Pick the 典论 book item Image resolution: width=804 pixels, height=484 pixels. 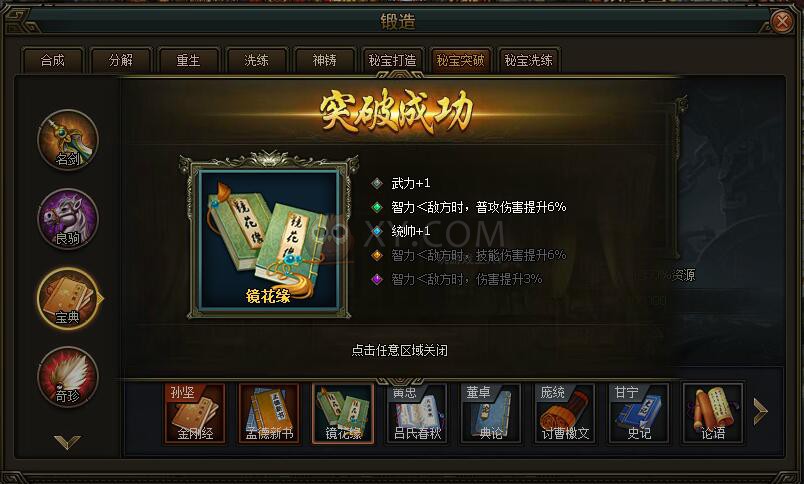[x=491, y=413]
